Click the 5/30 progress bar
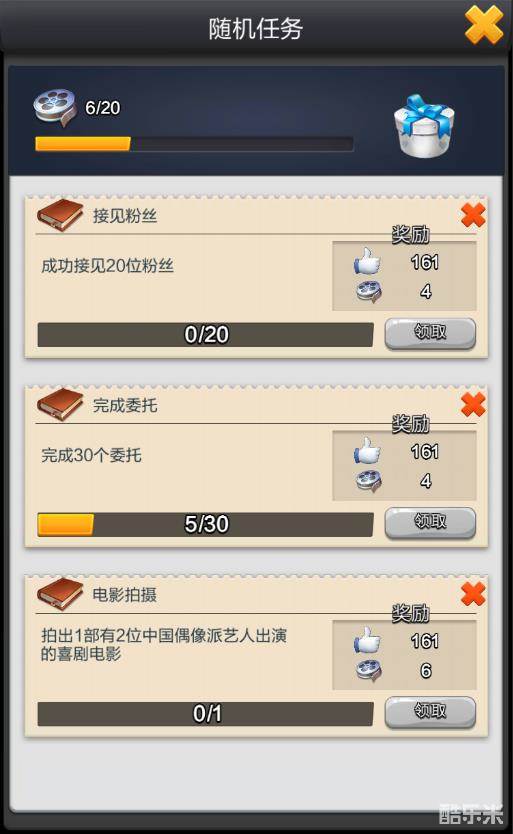 click(x=205, y=524)
